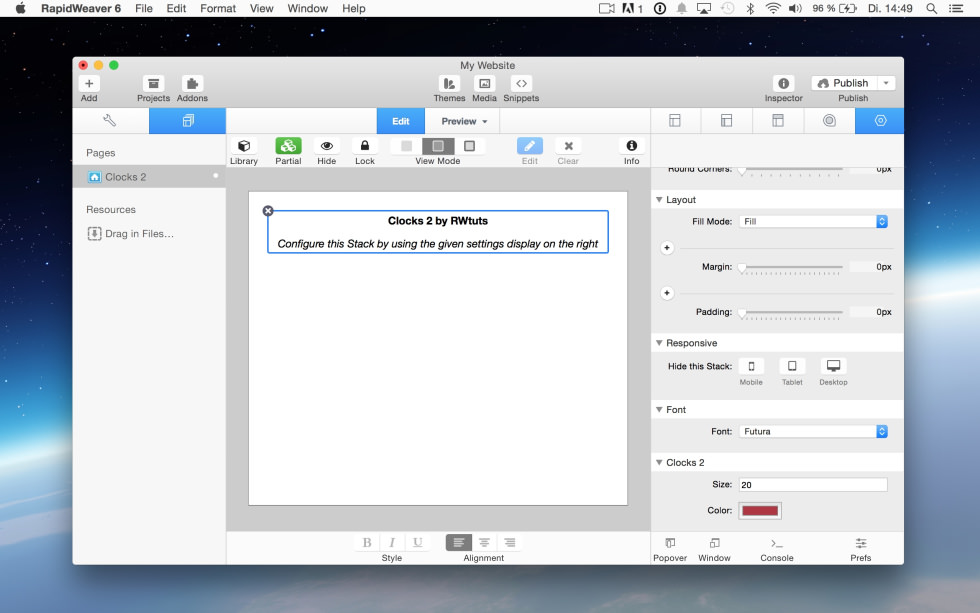The width and height of the screenshot is (980, 613).
Task: Open the red Color swatch
Action: [x=760, y=511]
